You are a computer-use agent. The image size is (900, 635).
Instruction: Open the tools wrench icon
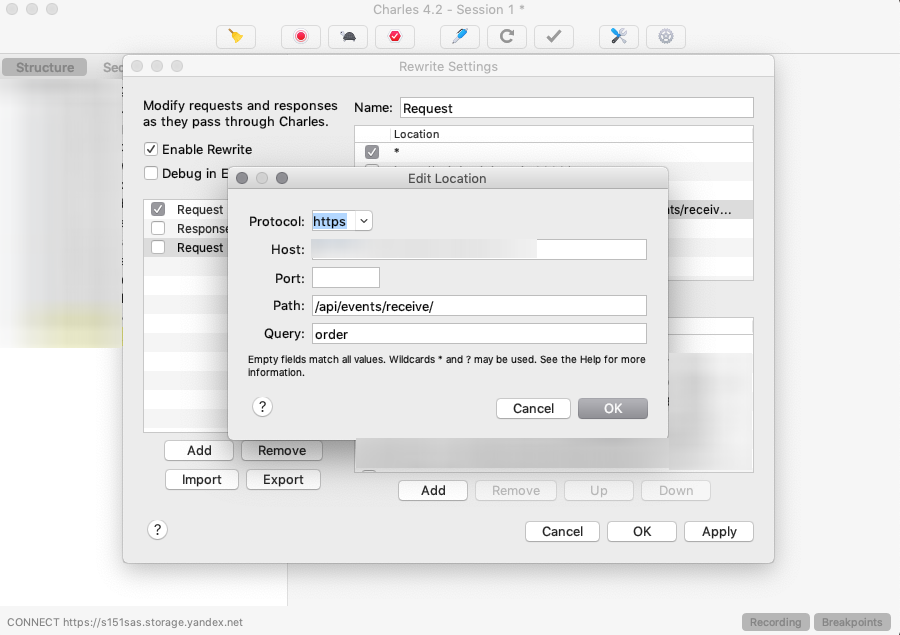619,37
